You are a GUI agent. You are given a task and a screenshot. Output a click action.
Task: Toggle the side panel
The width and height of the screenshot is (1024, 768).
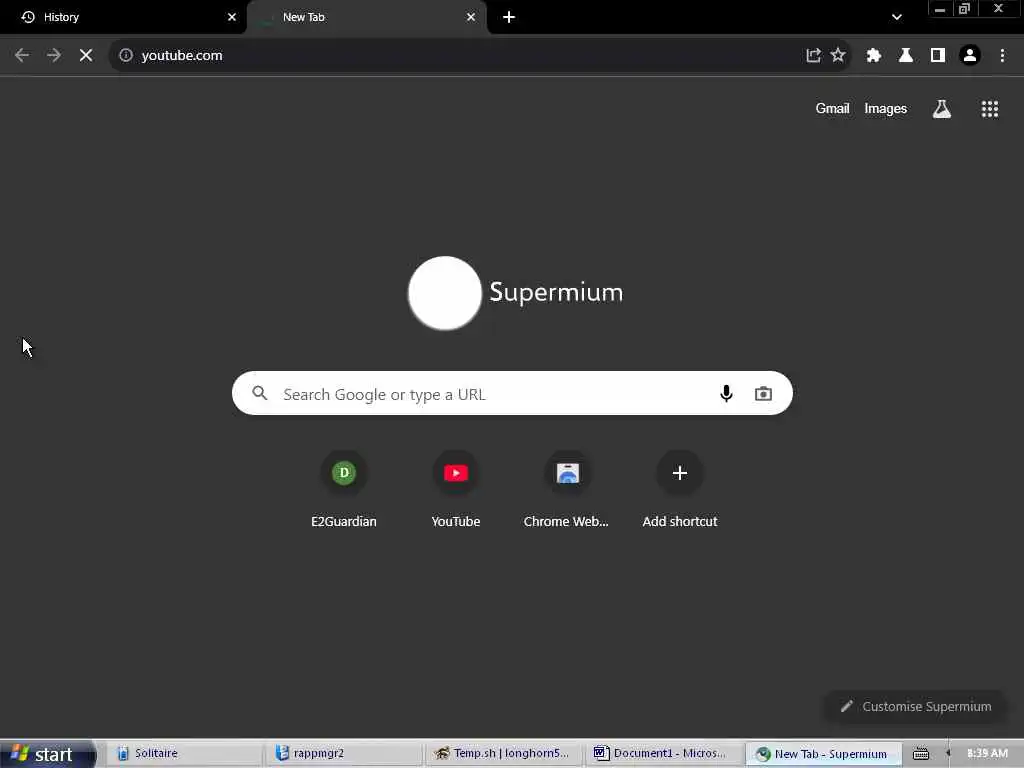pos(938,56)
